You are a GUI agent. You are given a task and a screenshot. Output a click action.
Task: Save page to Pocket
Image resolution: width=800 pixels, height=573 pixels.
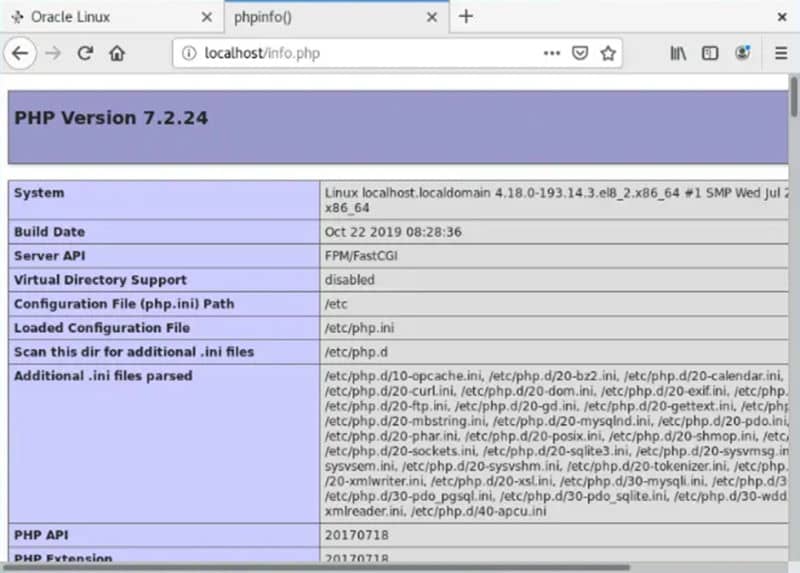click(580, 53)
